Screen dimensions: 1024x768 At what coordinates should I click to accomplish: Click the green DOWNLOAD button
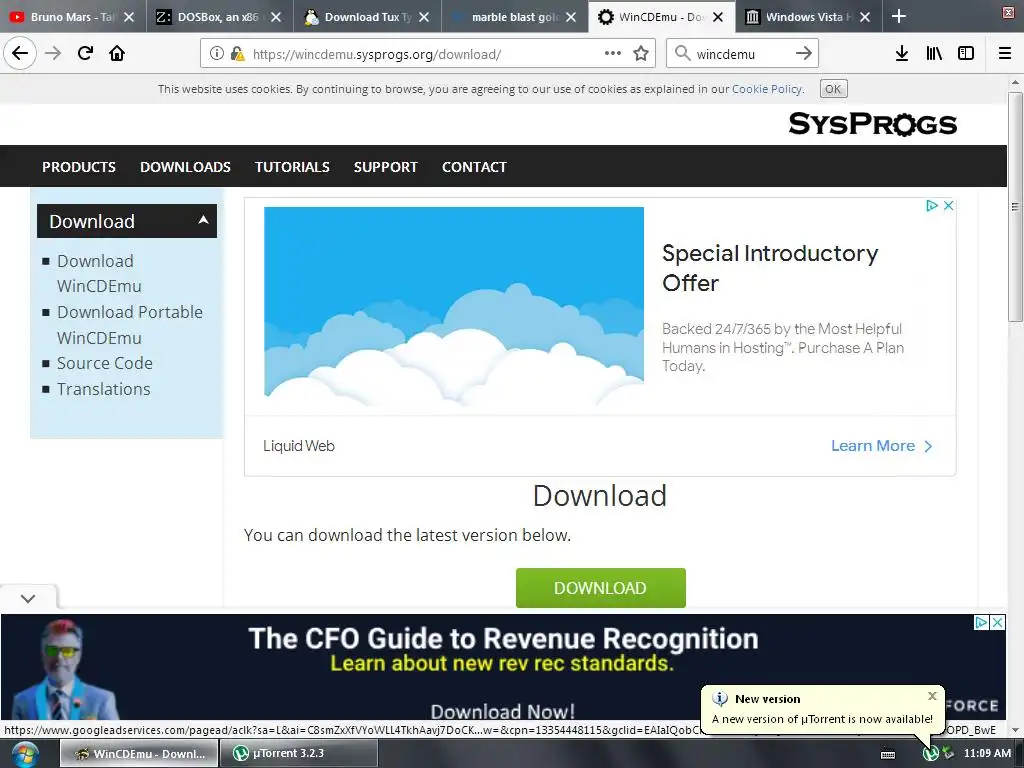tap(600, 588)
